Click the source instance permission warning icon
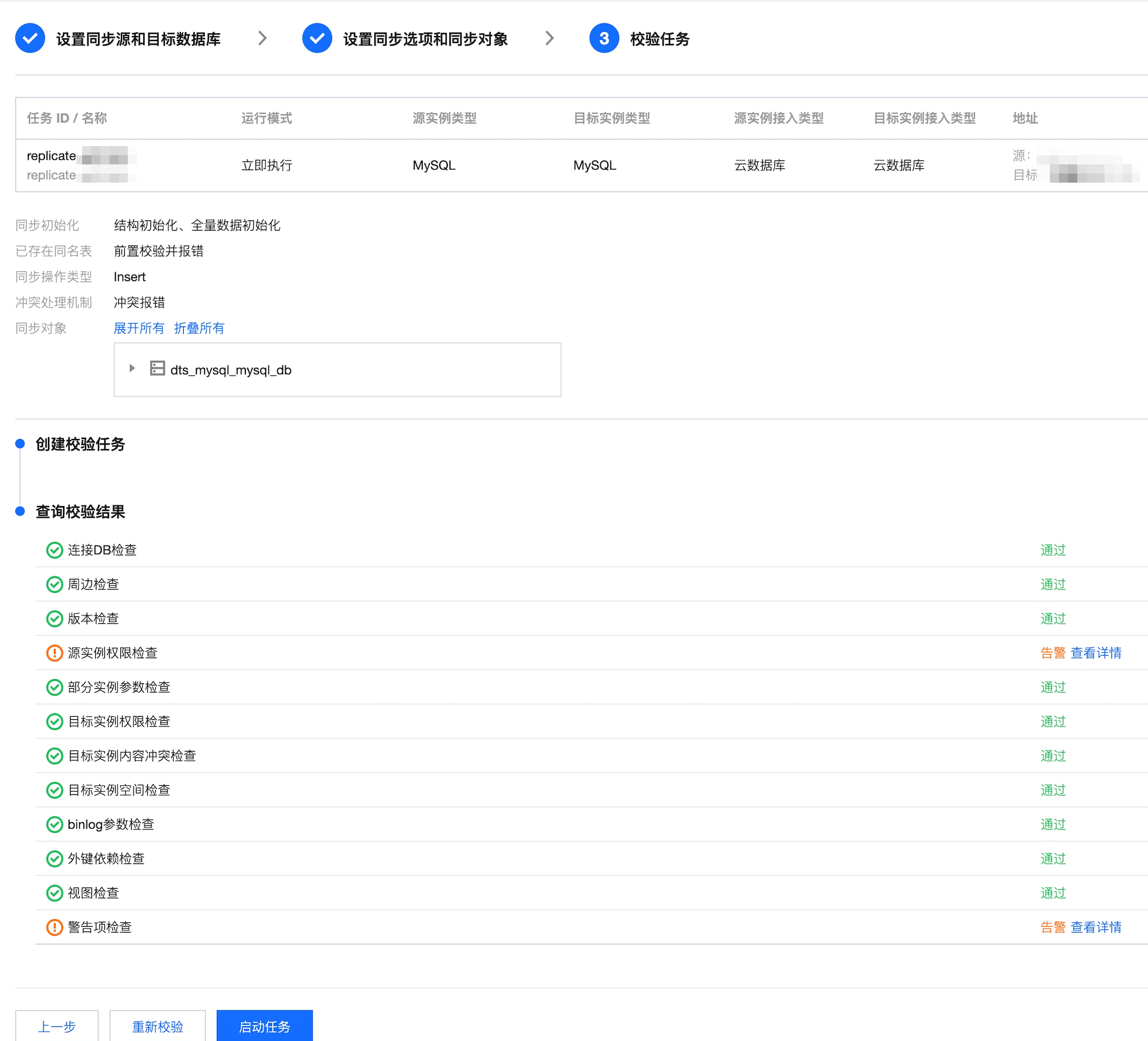This screenshot has height=1041, width=1148. pyautogui.click(x=54, y=653)
